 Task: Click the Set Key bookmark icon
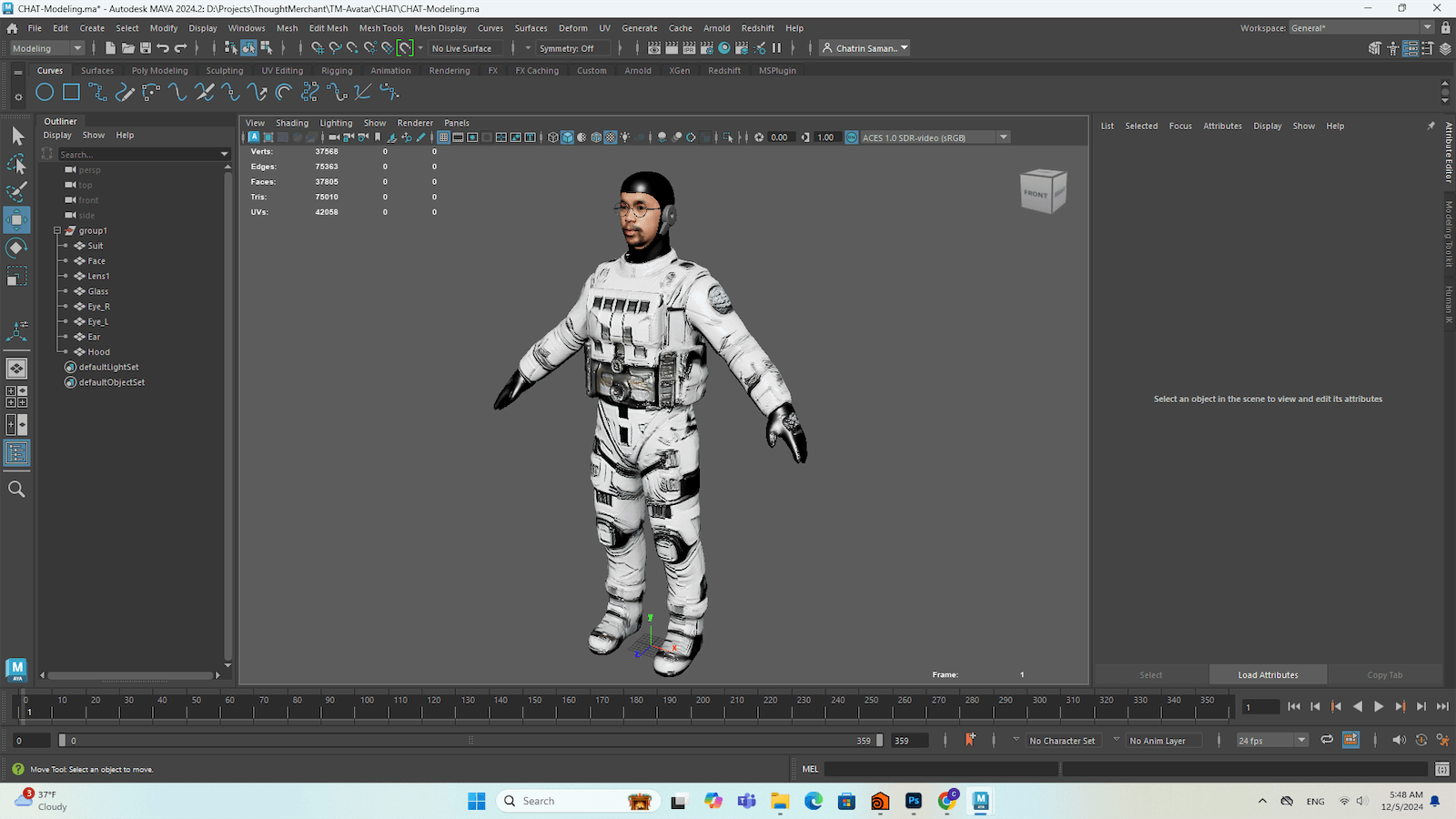pos(970,740)
